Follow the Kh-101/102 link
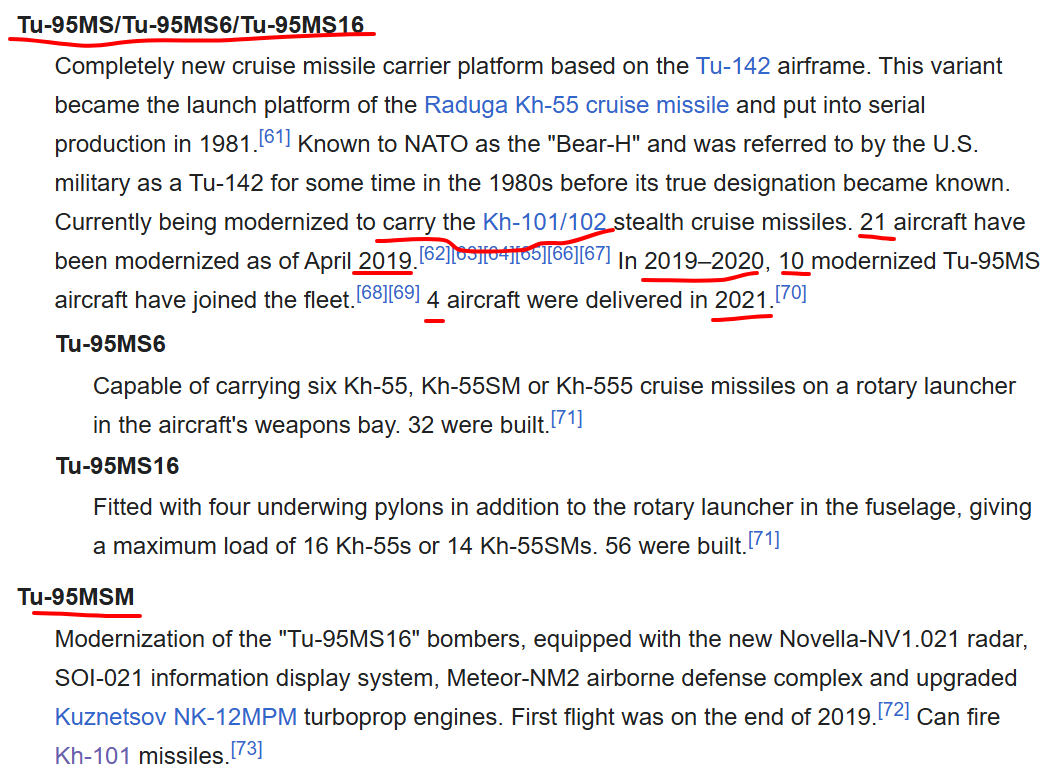1059x783 pixels. coord(544,222)
